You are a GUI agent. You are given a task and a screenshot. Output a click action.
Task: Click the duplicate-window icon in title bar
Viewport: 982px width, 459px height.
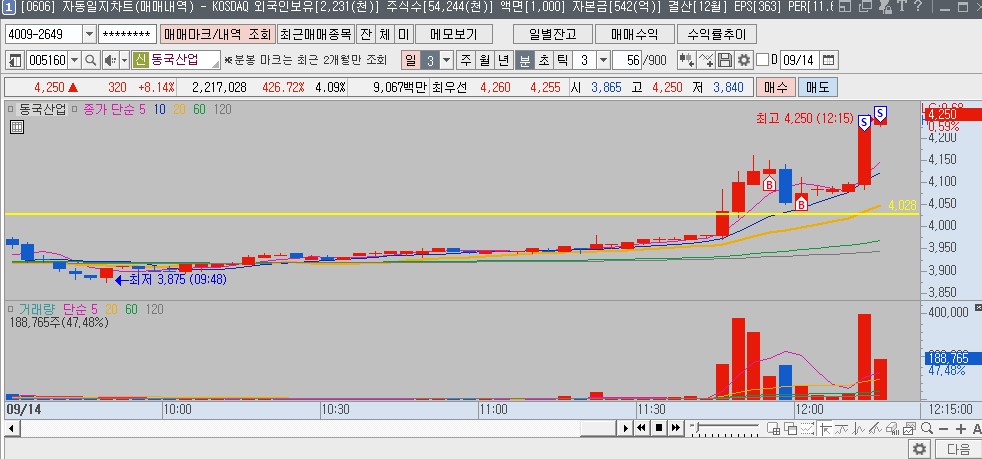point(866,7)
